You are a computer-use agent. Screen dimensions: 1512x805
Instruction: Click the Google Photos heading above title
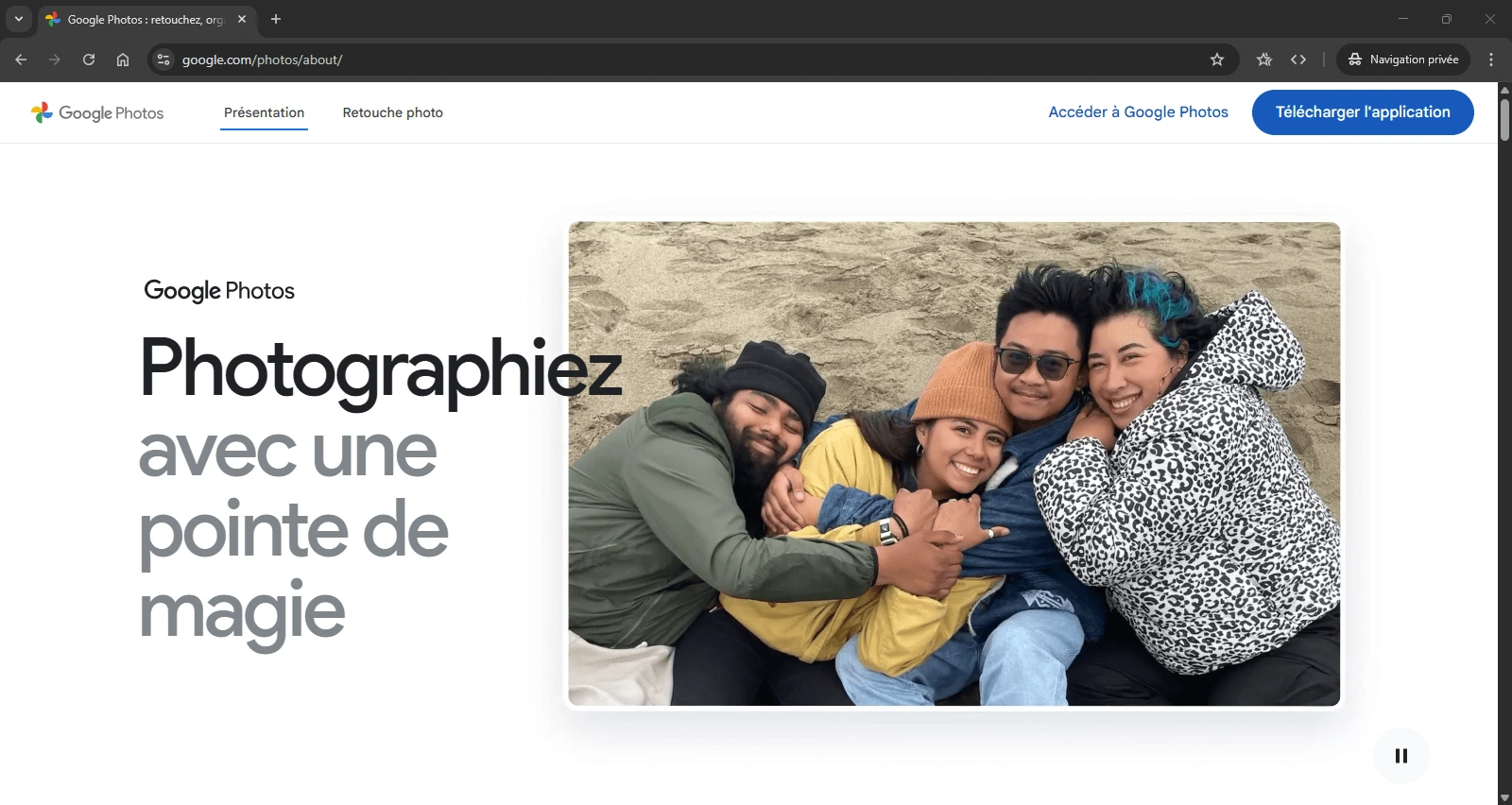[219, 291]
